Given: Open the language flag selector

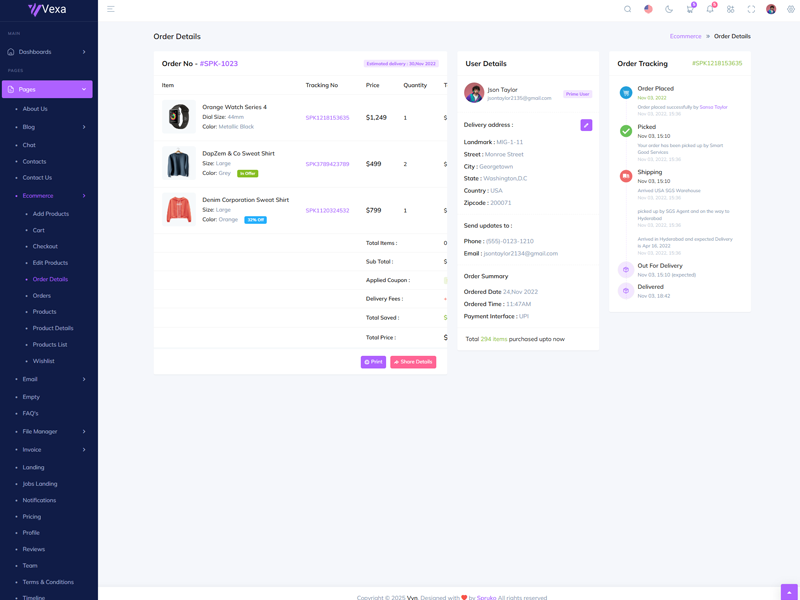Looking at the screenshot, I should point(648,9).
